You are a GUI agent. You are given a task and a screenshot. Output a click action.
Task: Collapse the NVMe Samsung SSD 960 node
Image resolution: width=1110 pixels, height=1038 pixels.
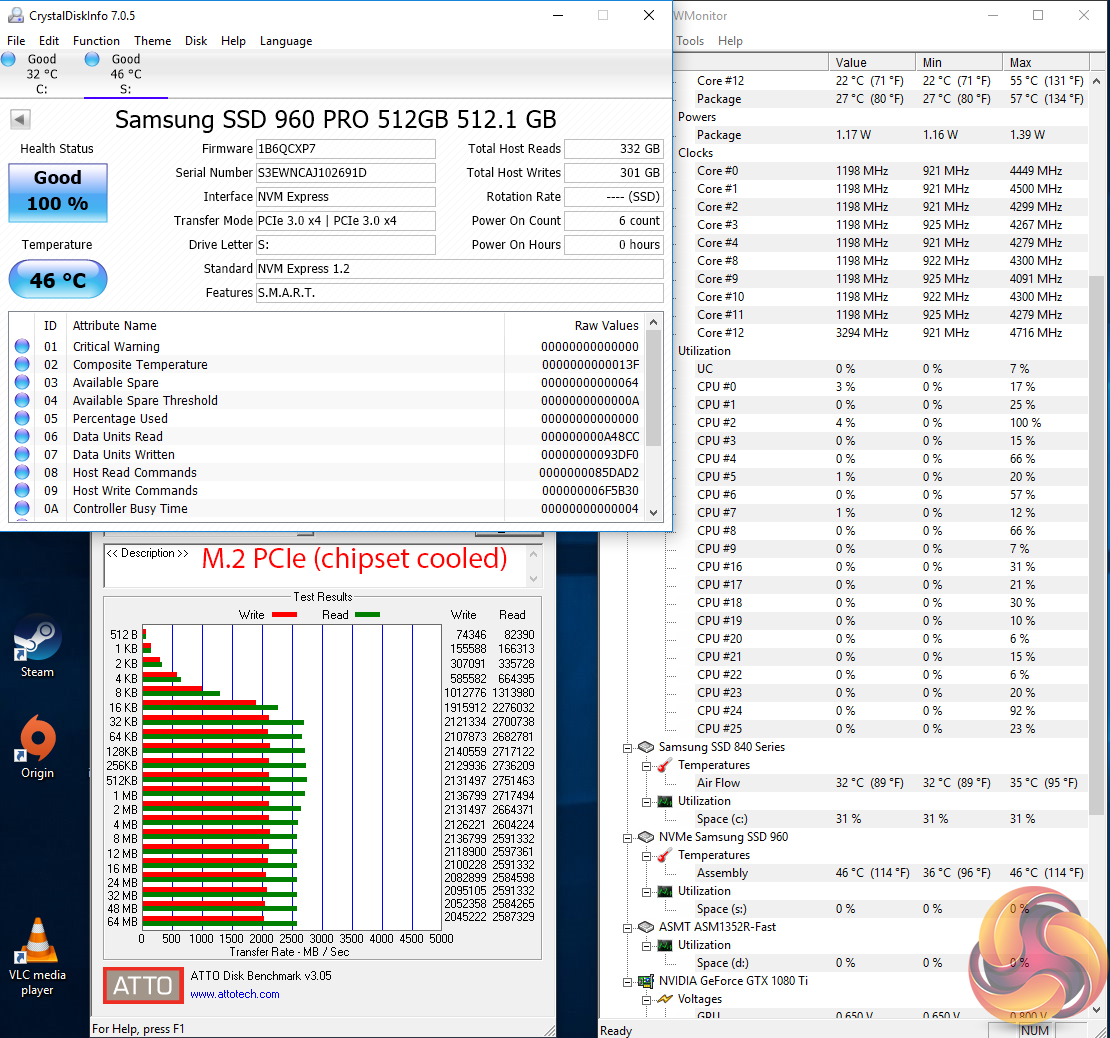pyautogui.click(x=627, y=838)
